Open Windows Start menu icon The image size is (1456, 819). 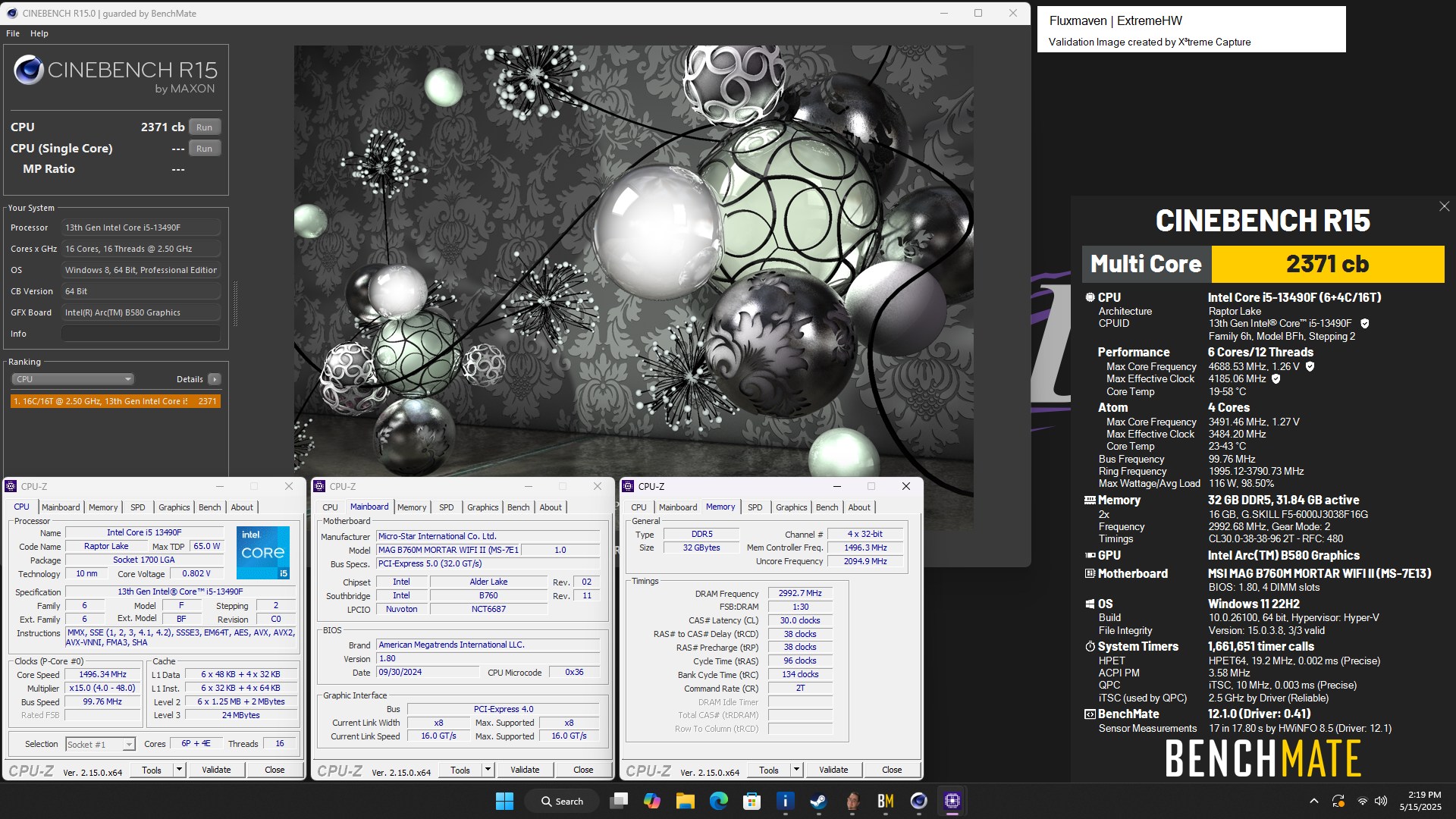504,801
